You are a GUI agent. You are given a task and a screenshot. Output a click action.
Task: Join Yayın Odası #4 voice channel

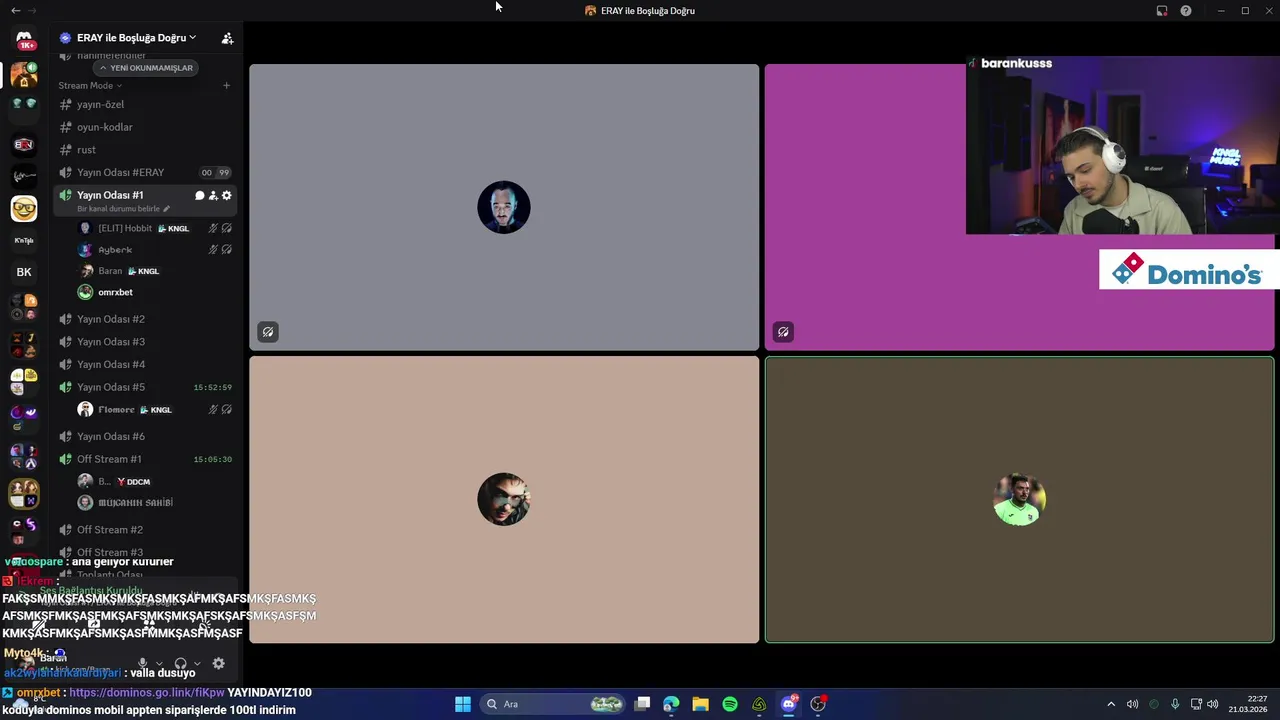pyautogui.click(x=145, y=364)
